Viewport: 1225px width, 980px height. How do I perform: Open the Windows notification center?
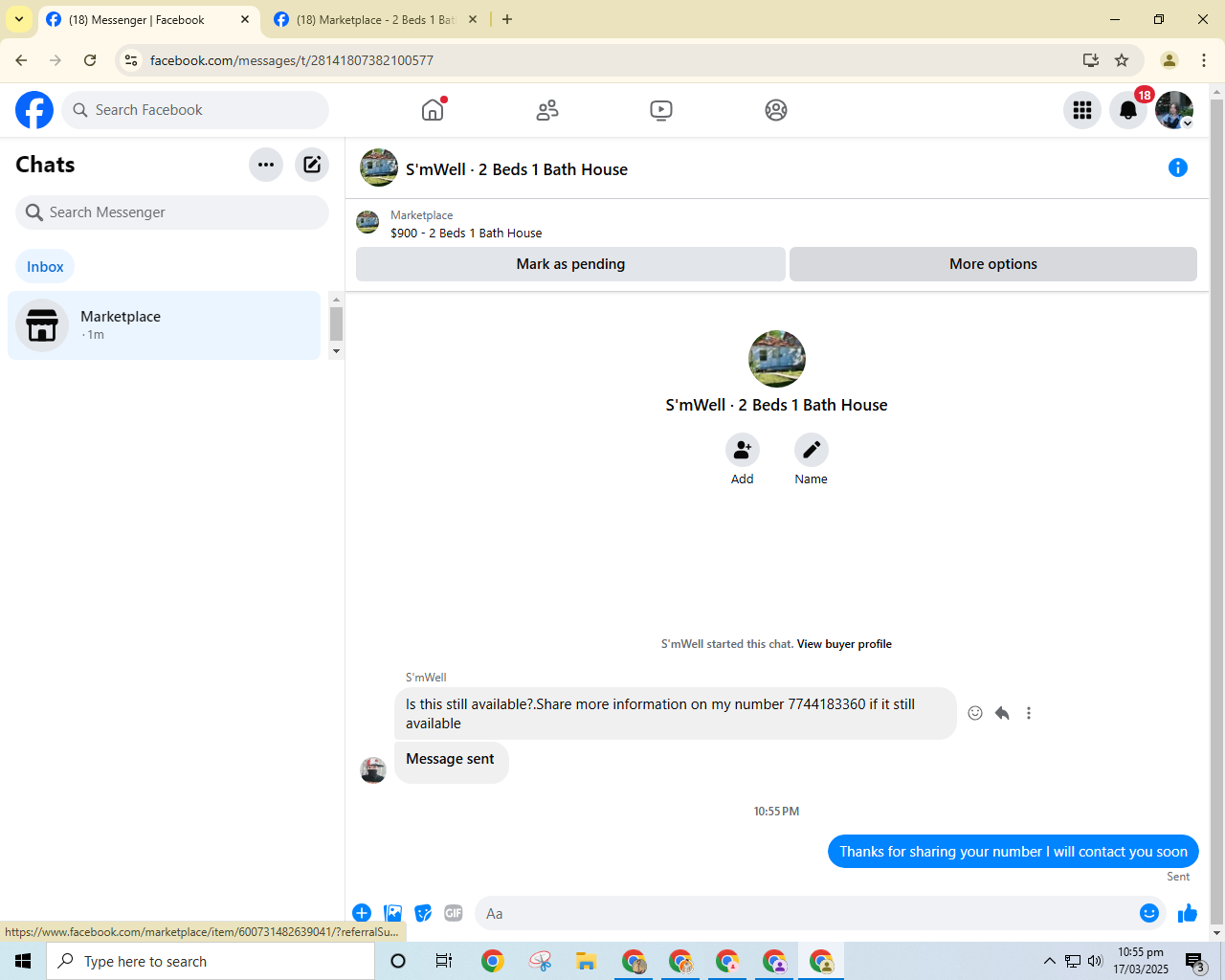click(x=1195, y=961)
